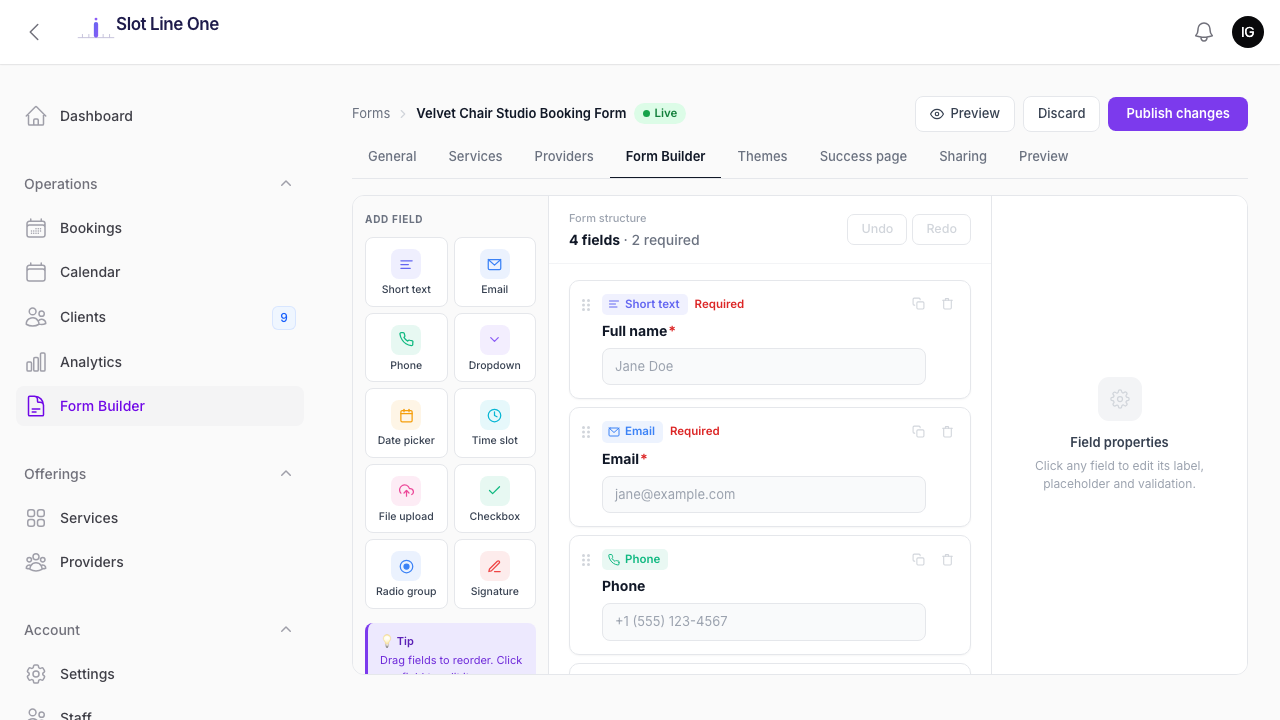Open Providers in the sidebar
The height and width of the screenshot is (720, 1280).
[160, 562]
